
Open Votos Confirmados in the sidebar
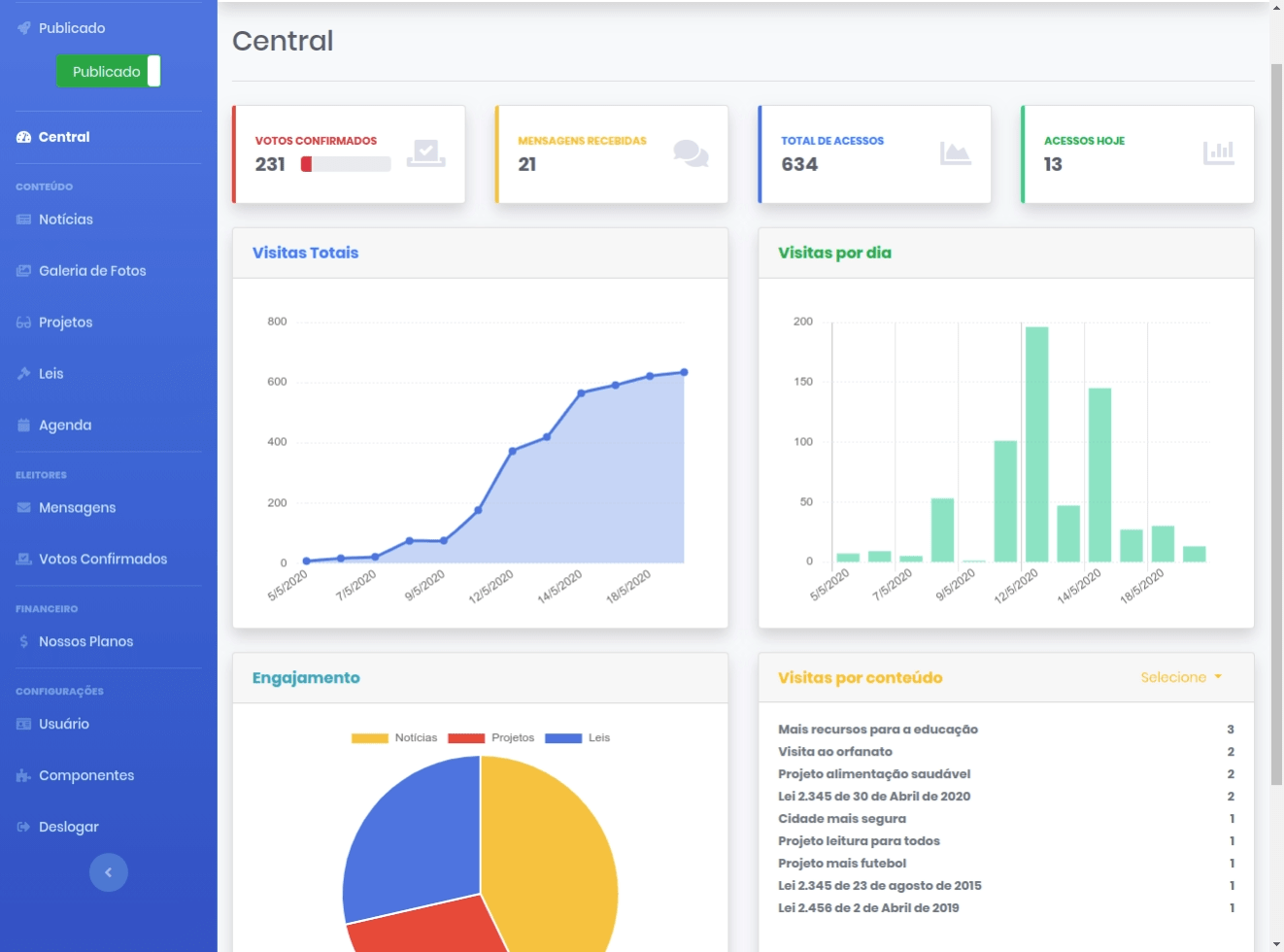102,560
